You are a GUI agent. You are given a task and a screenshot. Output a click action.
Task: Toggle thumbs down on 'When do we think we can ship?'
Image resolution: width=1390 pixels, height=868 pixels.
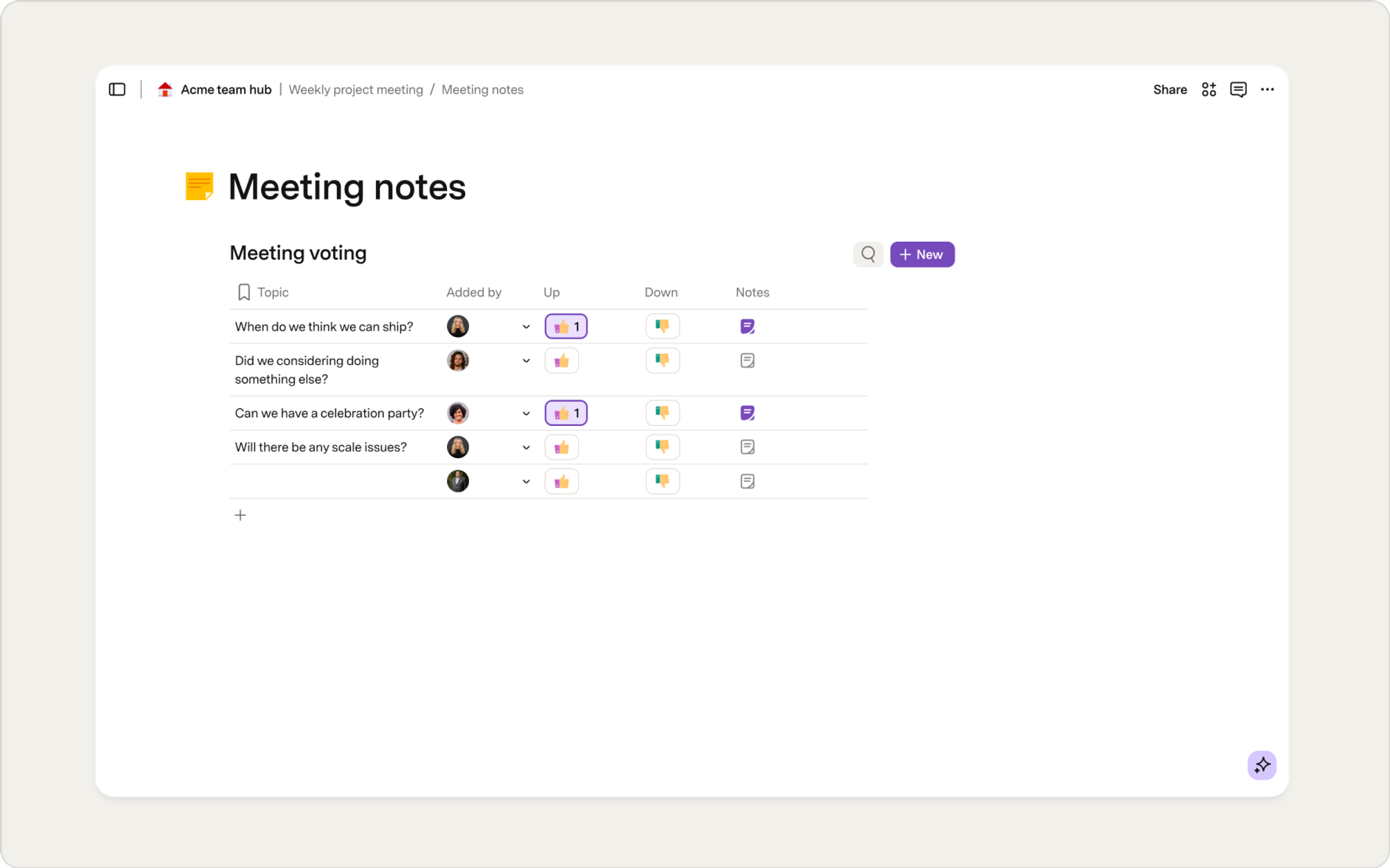click(x=662, y=326)
